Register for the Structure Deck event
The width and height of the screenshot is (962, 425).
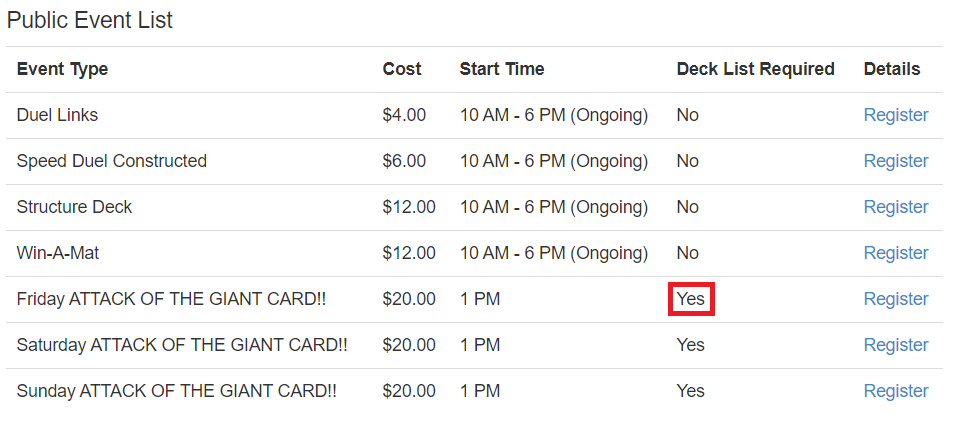tap(895, 207)
